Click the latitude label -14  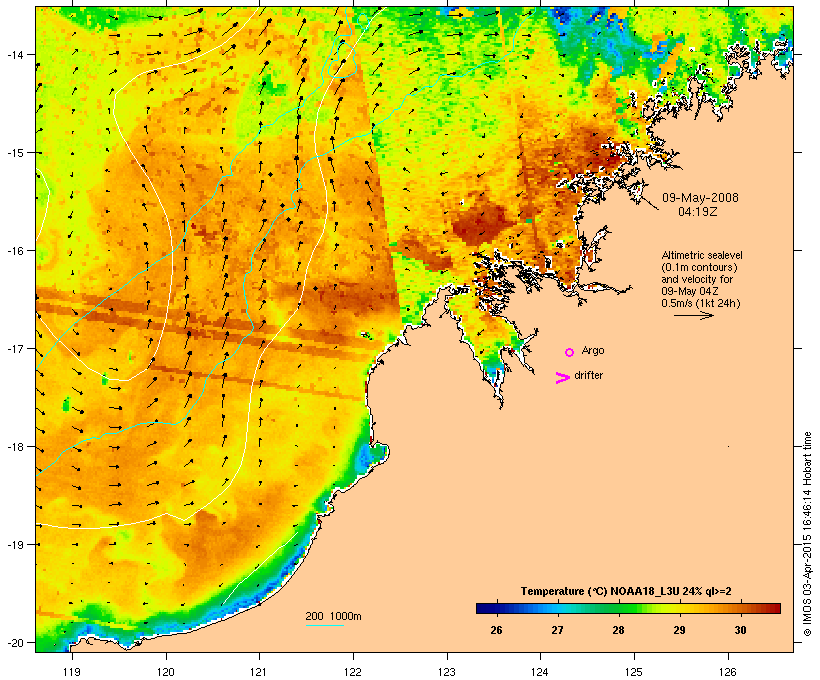15,54
